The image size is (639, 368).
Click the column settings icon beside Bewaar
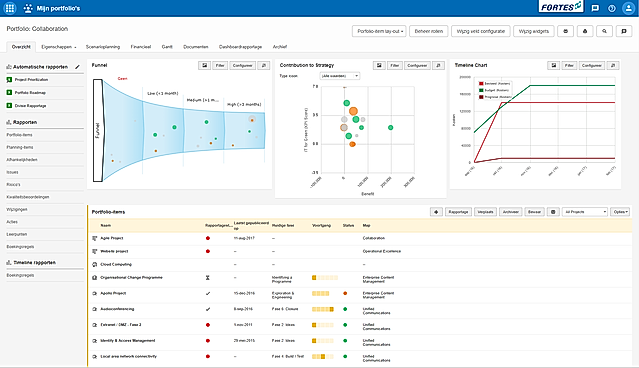(553, 212)
